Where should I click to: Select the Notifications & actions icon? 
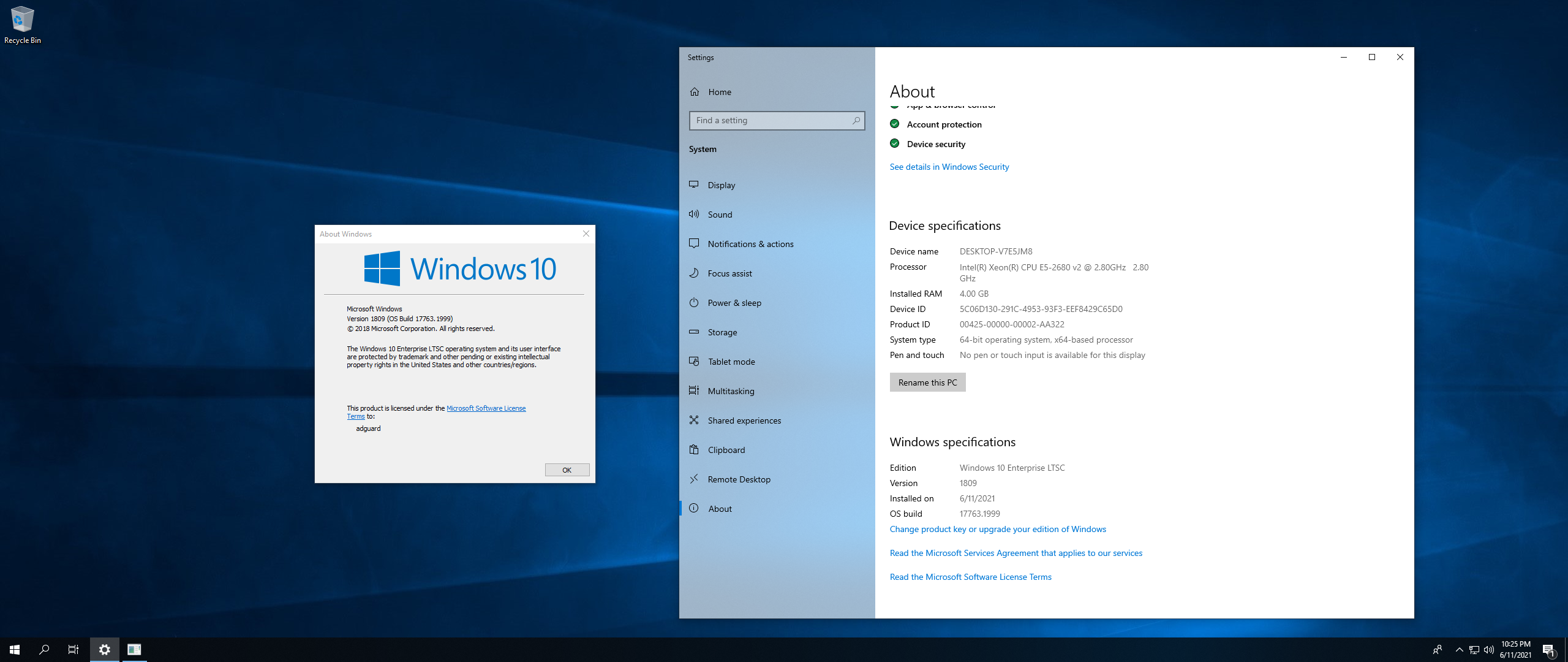pyautogui.click(x=694, y=243)
